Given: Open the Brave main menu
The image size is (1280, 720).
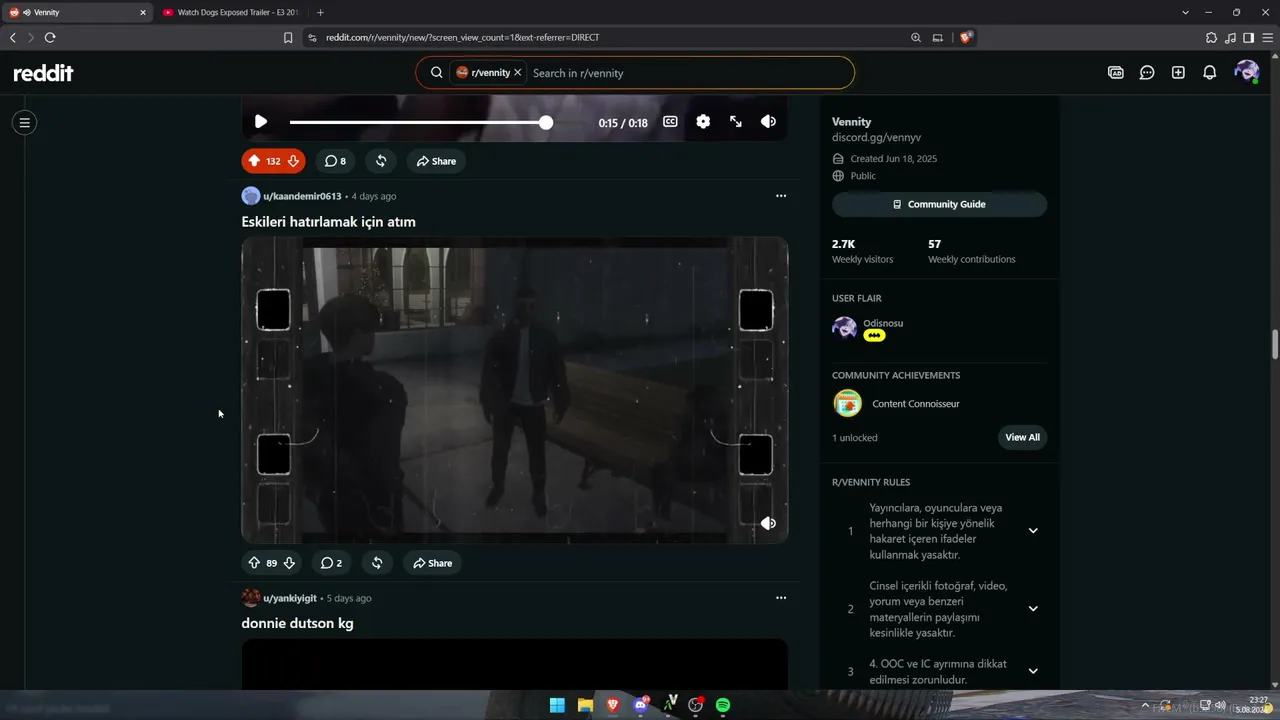Looking at the screenshot, I should (x=1267, y=37).
